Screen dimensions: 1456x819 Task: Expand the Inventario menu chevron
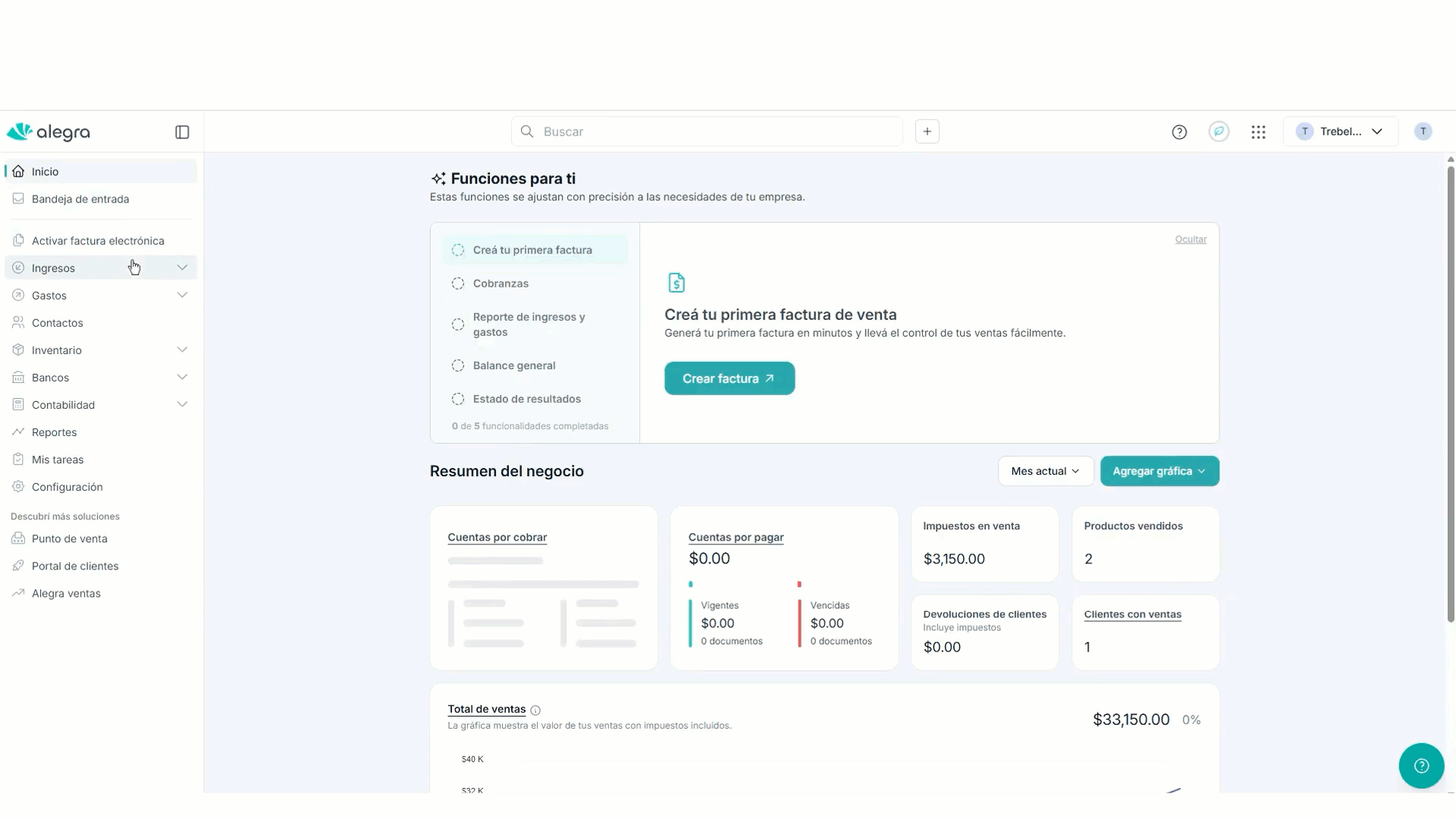pyautogui.click(x=182, y=350)
